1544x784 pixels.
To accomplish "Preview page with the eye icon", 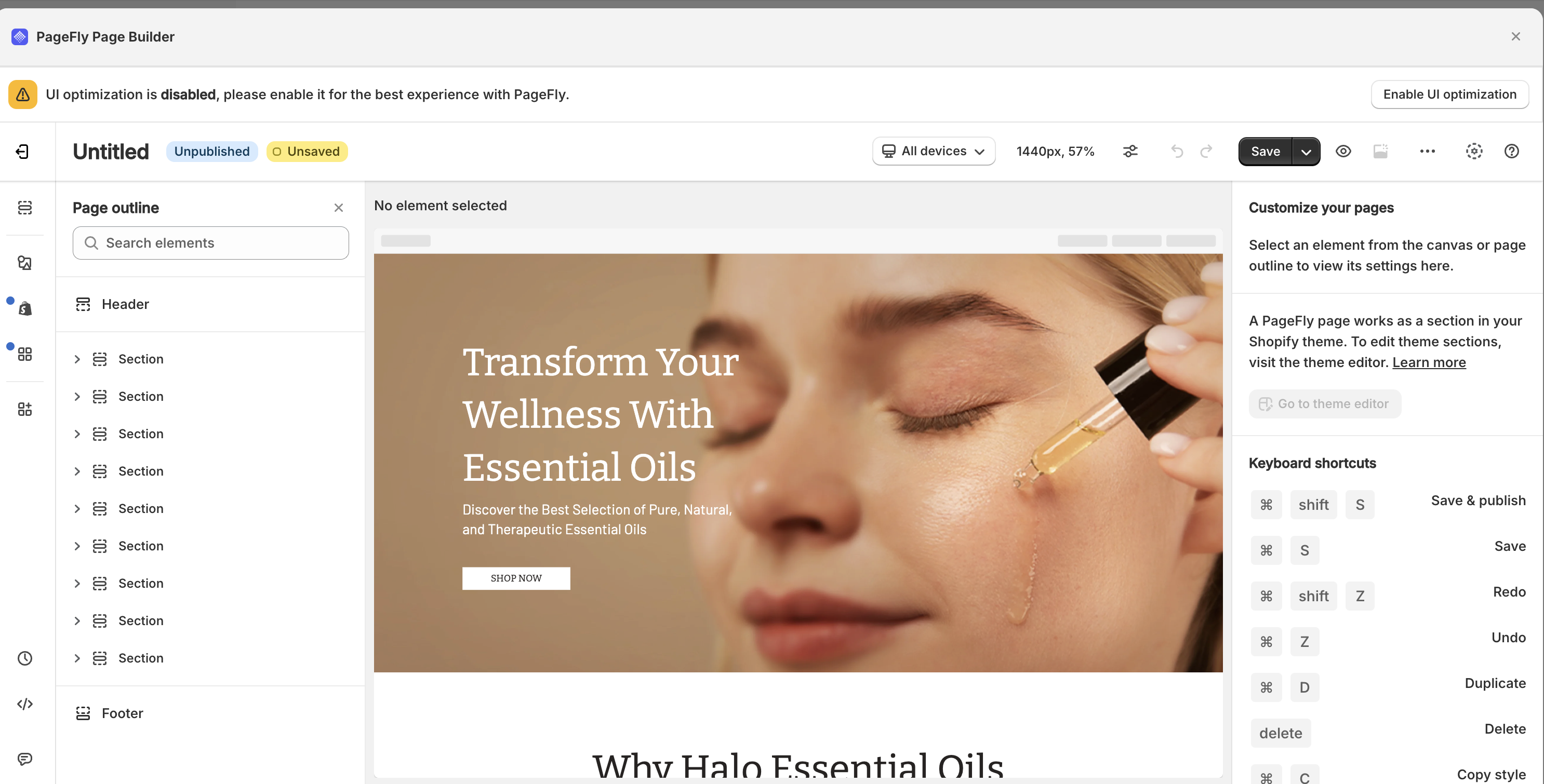I will pos(1343,152).
